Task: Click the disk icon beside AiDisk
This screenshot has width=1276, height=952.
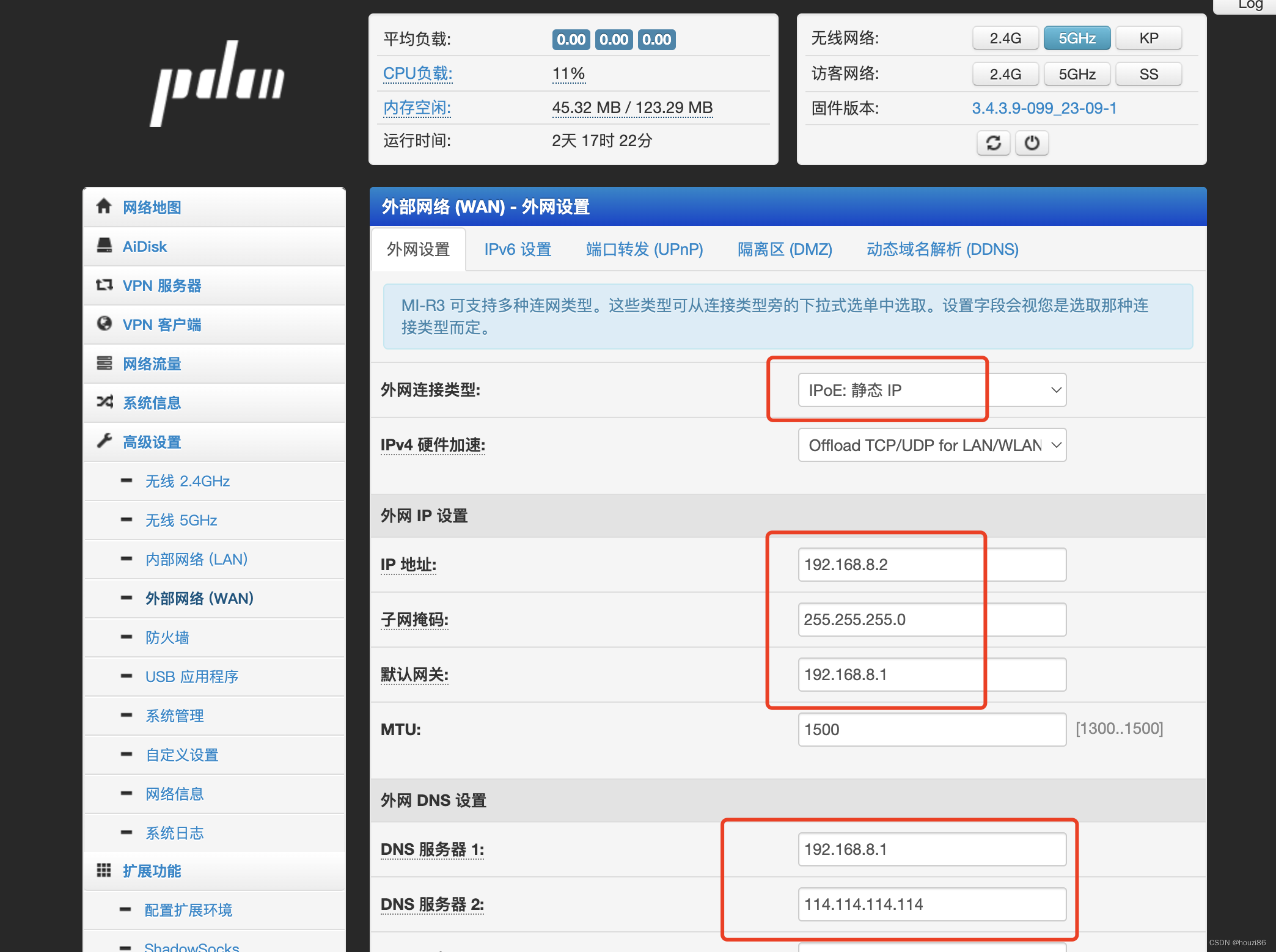Action: click(x=104, y=246)
